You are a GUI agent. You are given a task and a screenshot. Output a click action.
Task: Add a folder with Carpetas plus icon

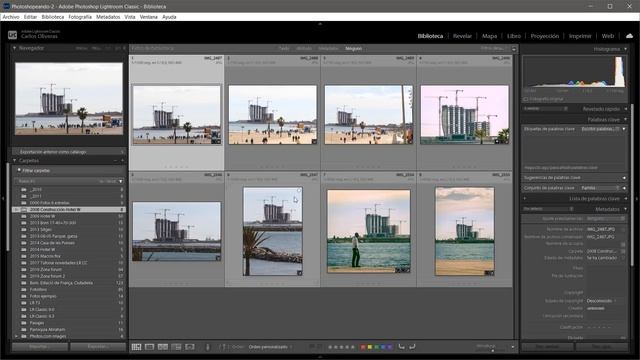(x=122, y=161)
